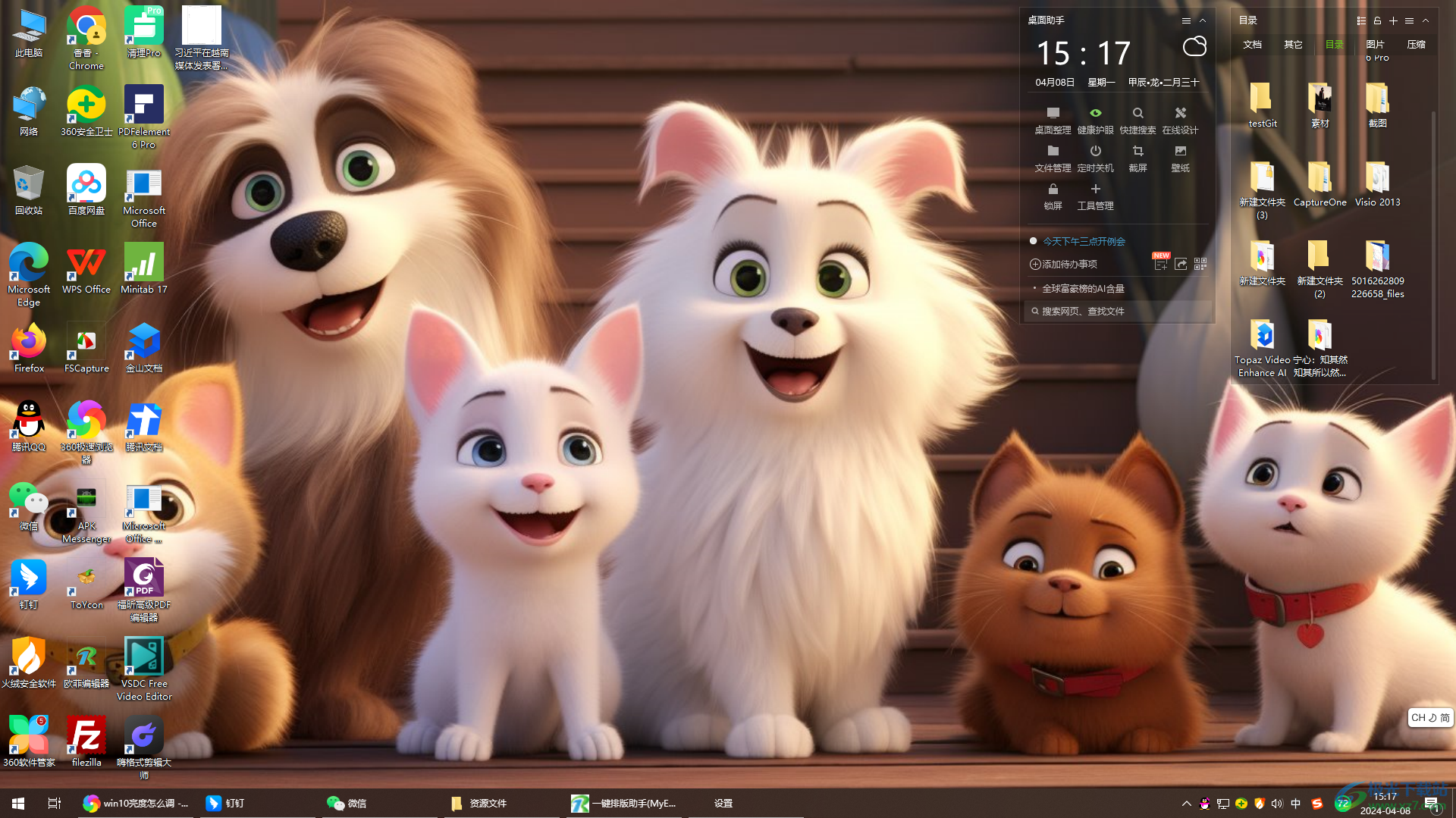The image size is (1456, 818).
Task: Start 截屏 screen capture tool
Action: point(1137,158)
